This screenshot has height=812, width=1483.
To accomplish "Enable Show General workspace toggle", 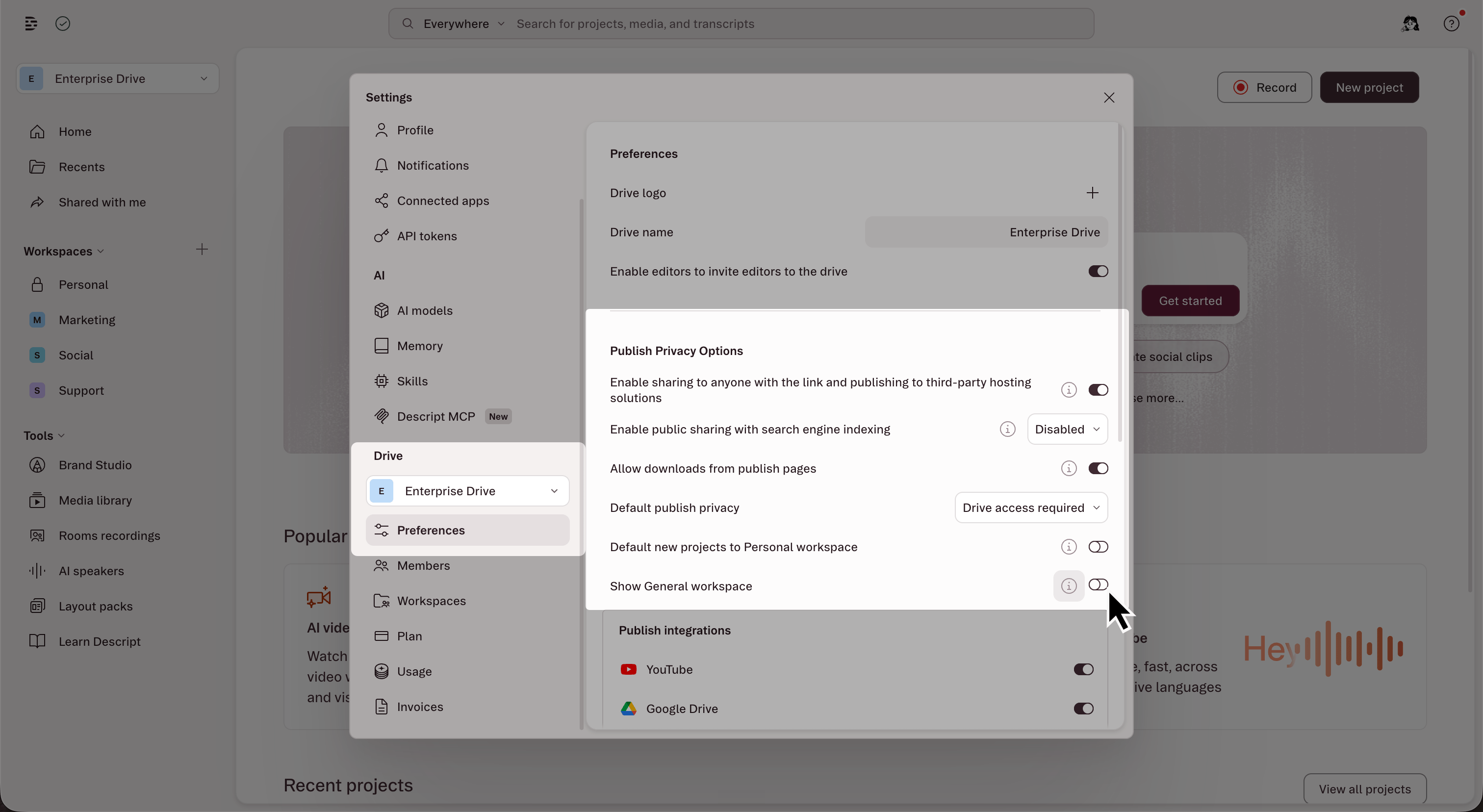I will [1098, 584].
